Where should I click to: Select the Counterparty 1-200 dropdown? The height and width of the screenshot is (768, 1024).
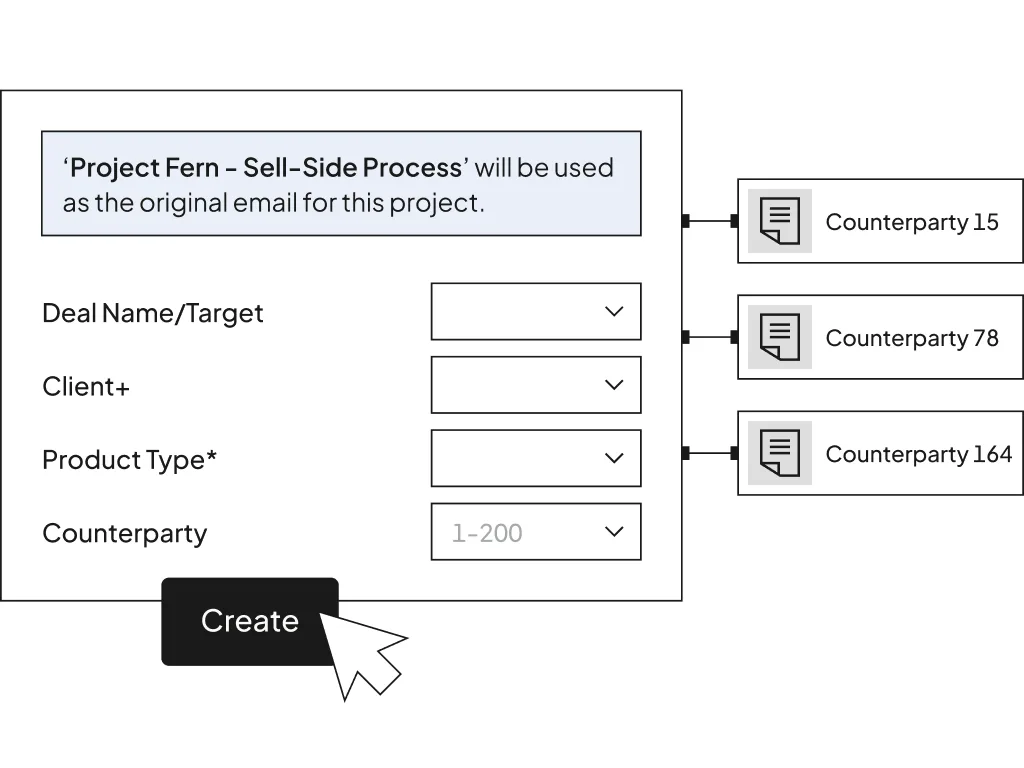point(536,532)
